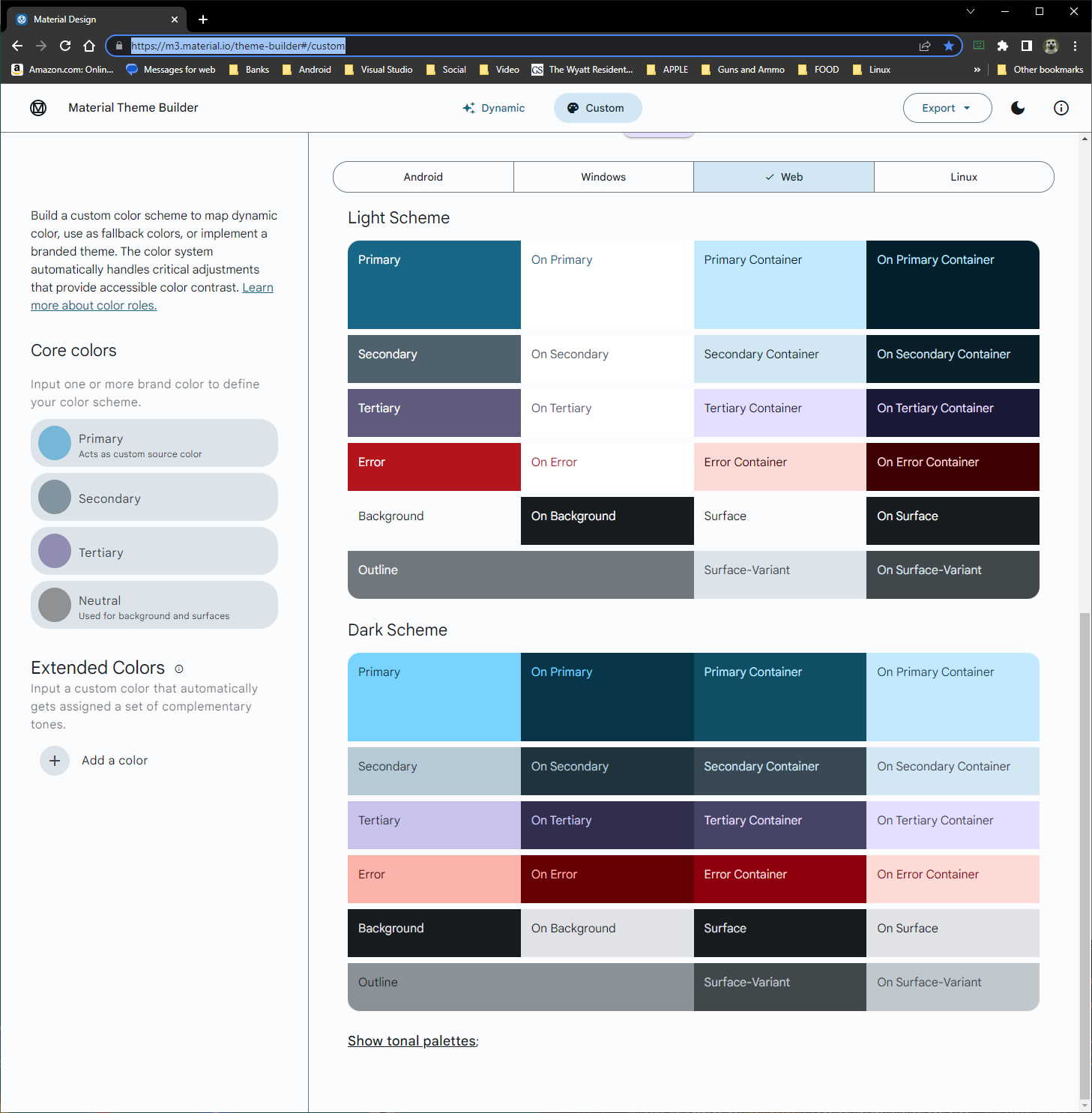
Task: Click the browser forward arrow
Action: (x=41, y=46)
